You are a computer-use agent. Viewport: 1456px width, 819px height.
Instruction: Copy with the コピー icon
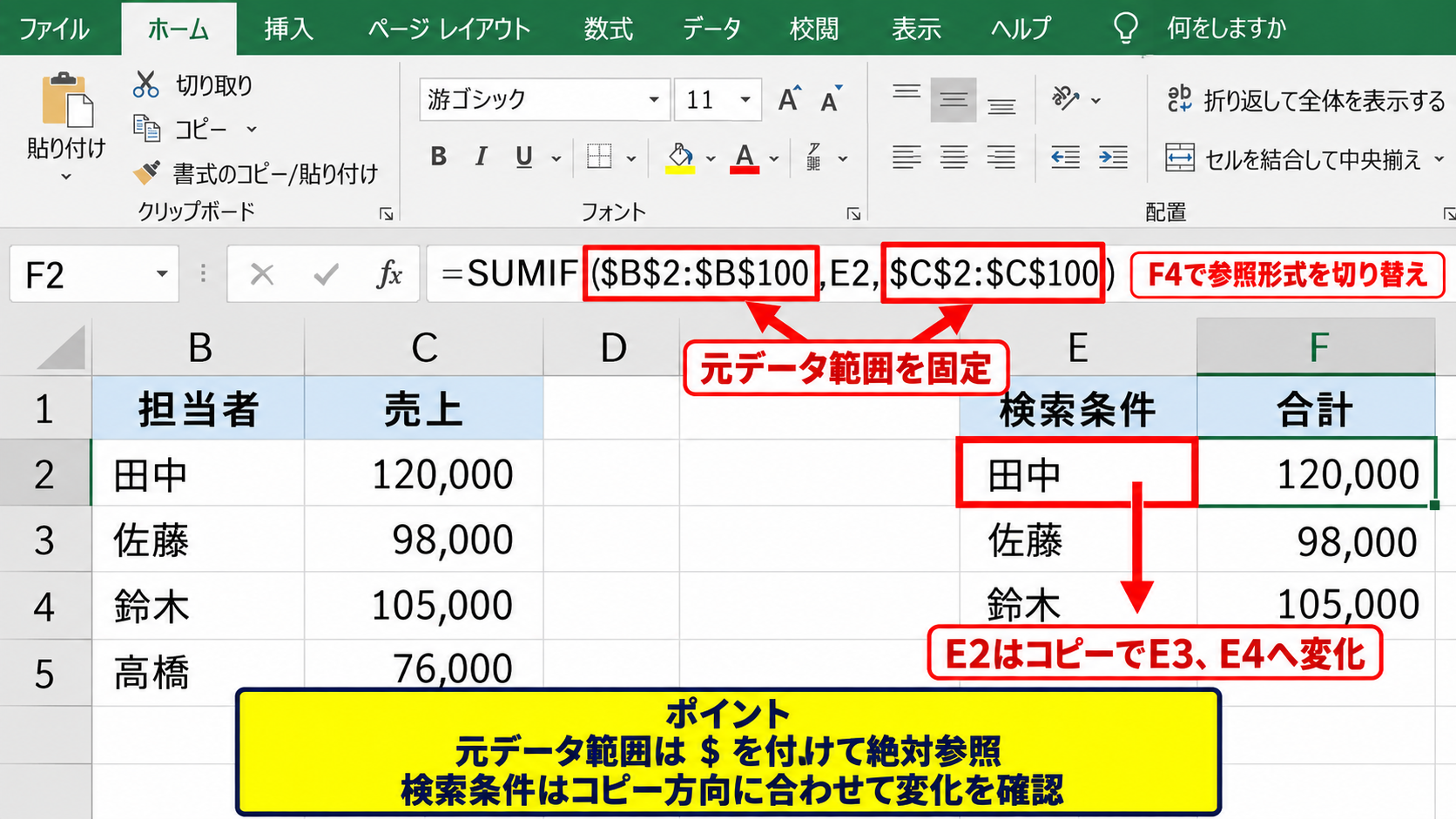[x=146, y=129]
